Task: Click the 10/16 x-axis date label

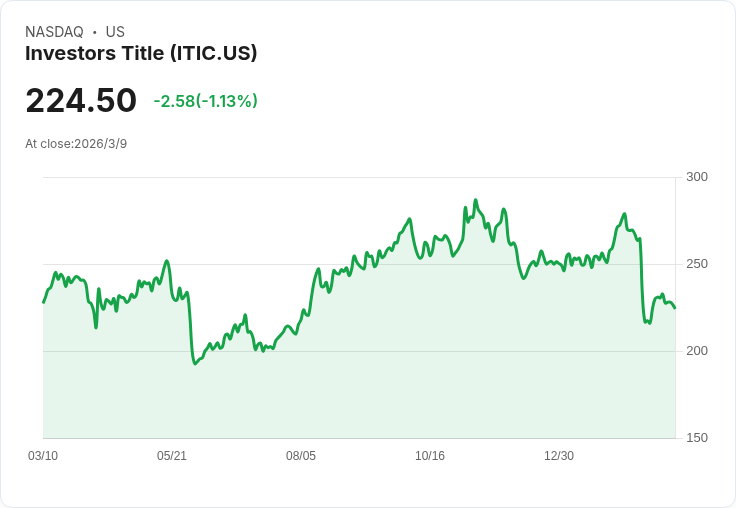Action: [430, 455]
